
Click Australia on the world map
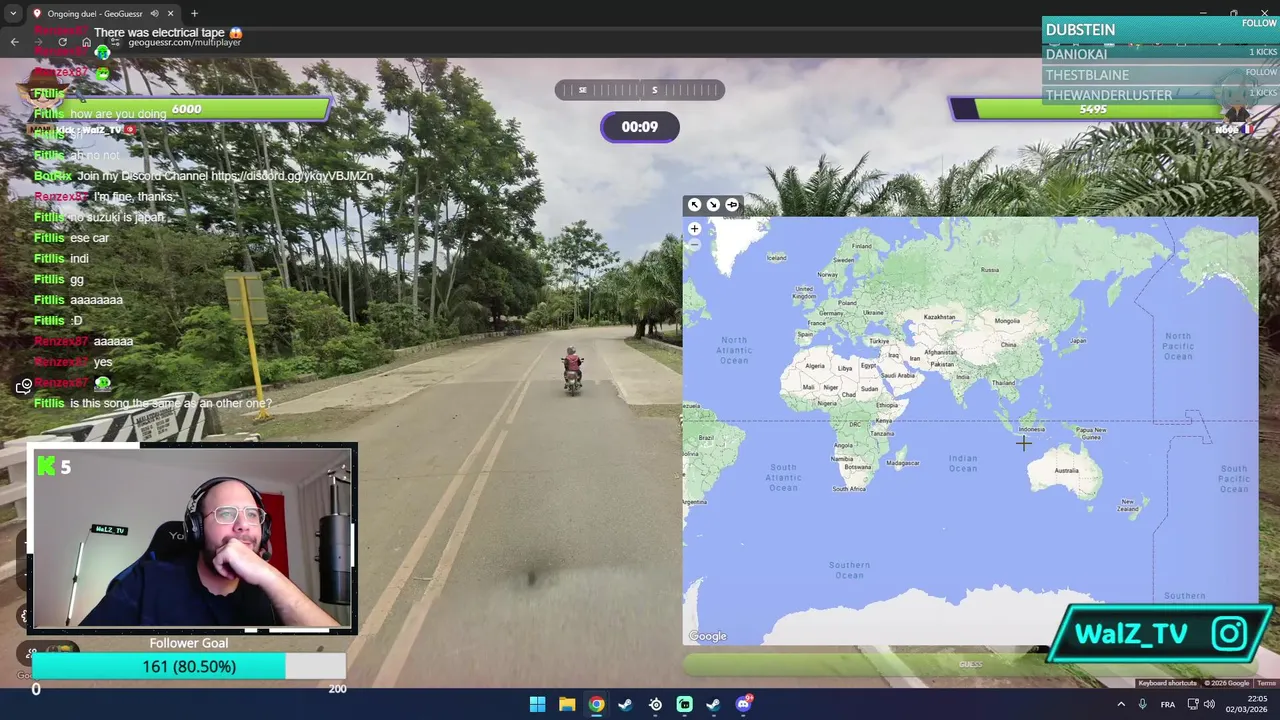[x=1066, y=470]
